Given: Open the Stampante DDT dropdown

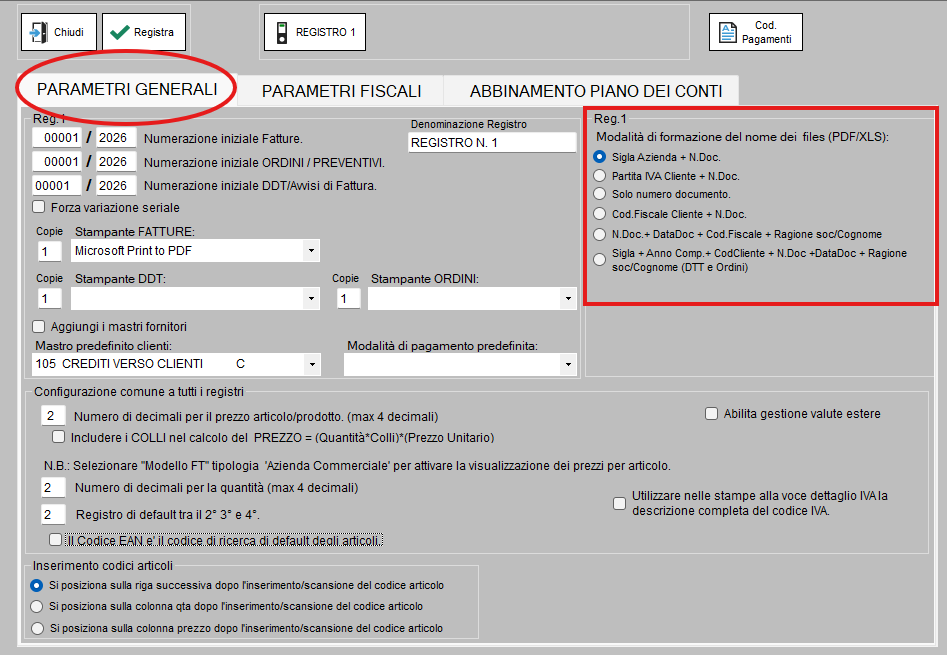Looking at the screenshot, I should [311, 299].
